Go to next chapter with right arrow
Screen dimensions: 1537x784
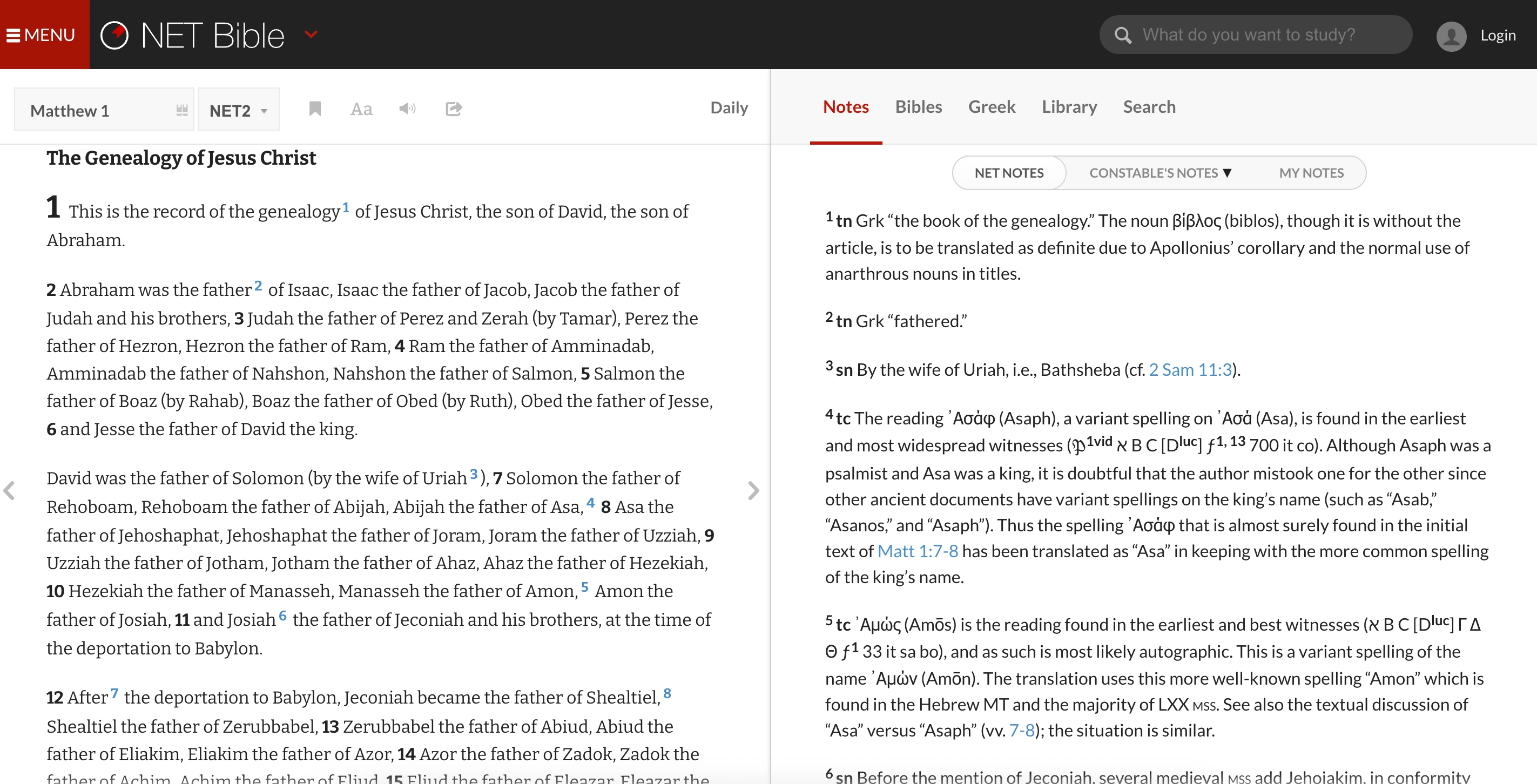(x=753, y=490)
